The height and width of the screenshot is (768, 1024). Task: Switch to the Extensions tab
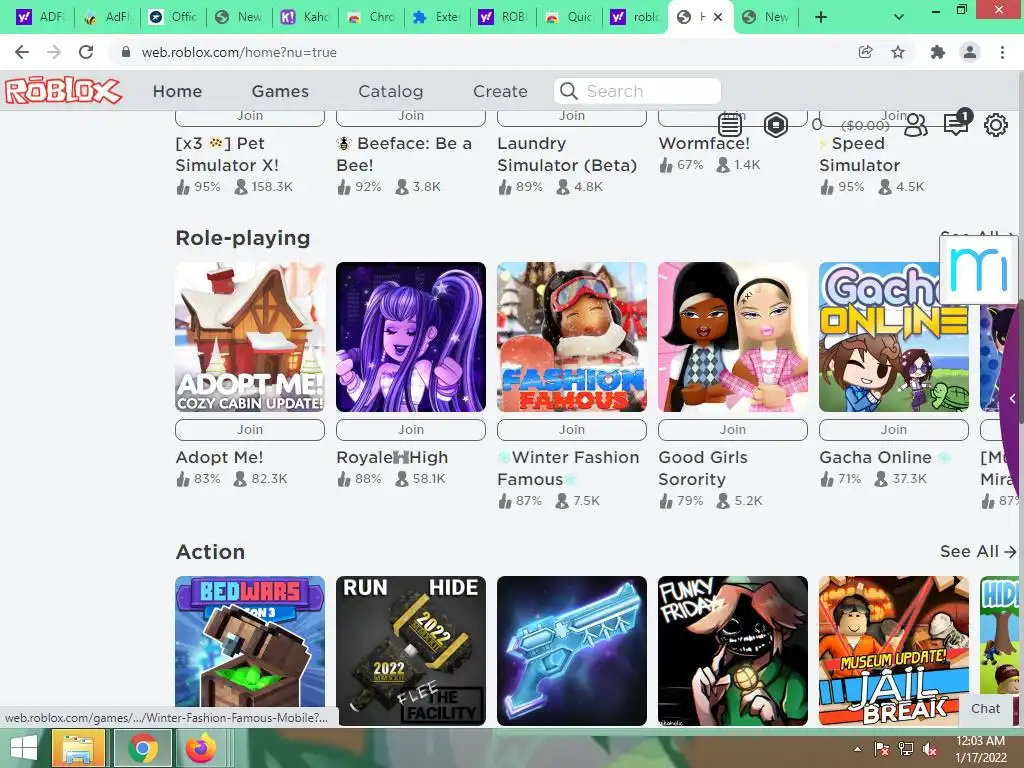point(437,17)
